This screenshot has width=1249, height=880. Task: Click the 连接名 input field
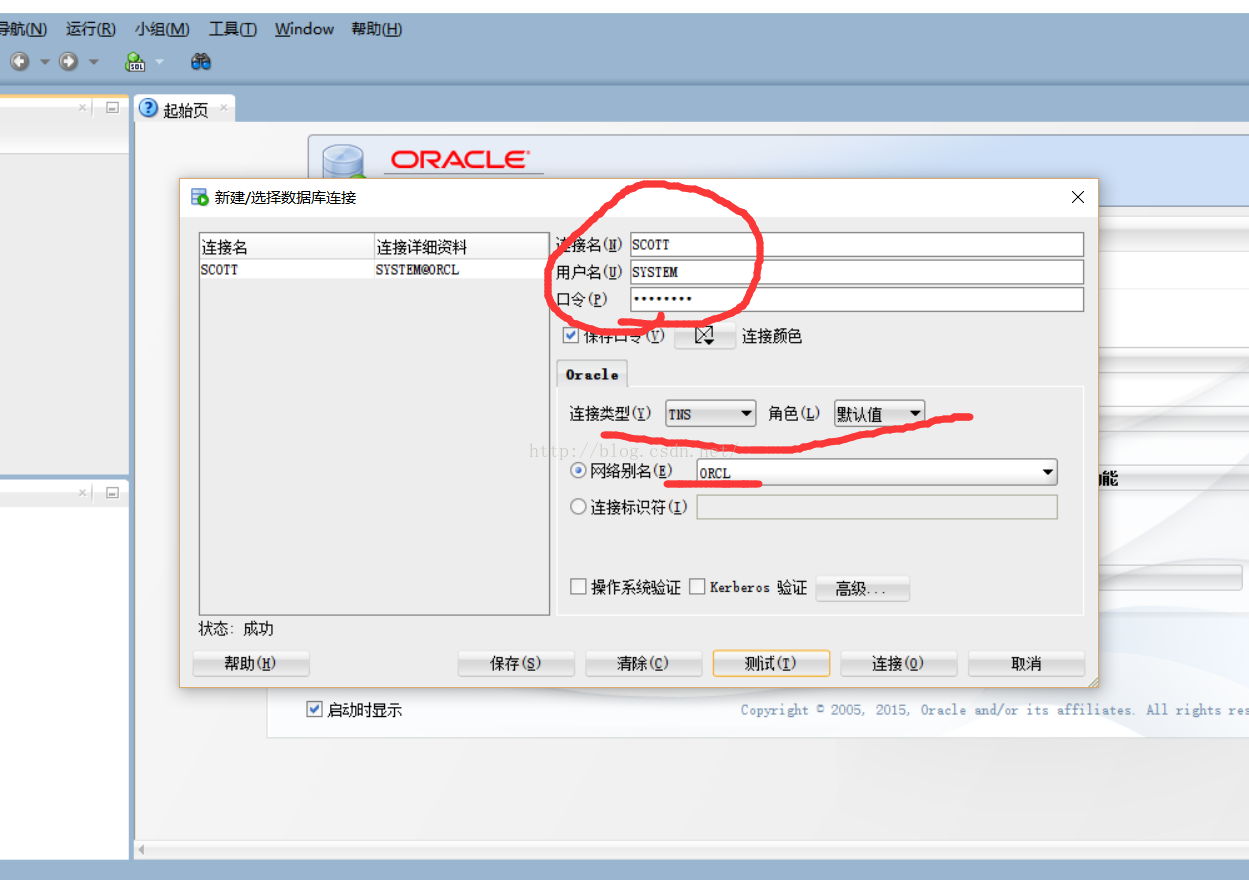(x=856, y=245)
